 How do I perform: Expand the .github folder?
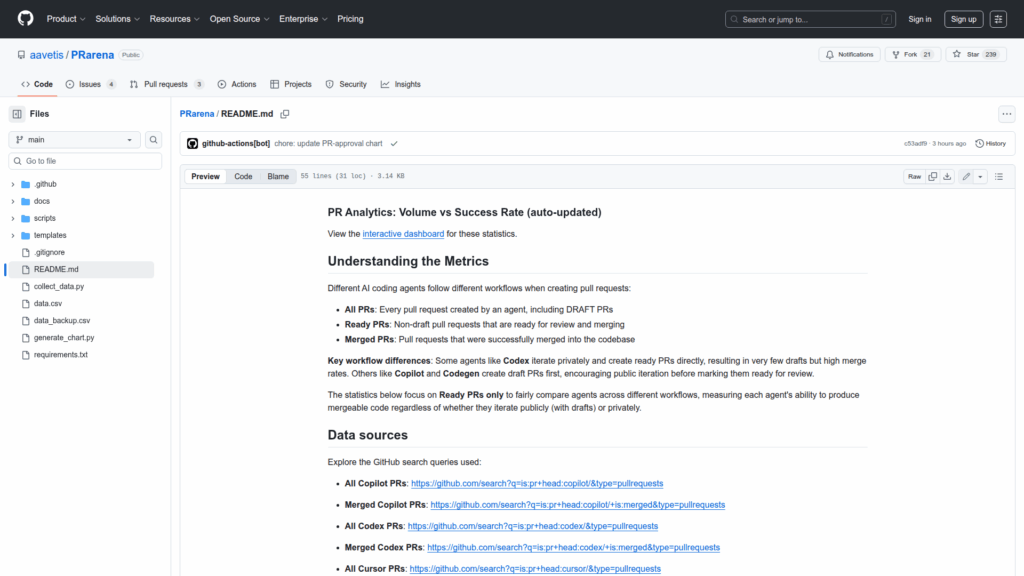tap(12, 184)
